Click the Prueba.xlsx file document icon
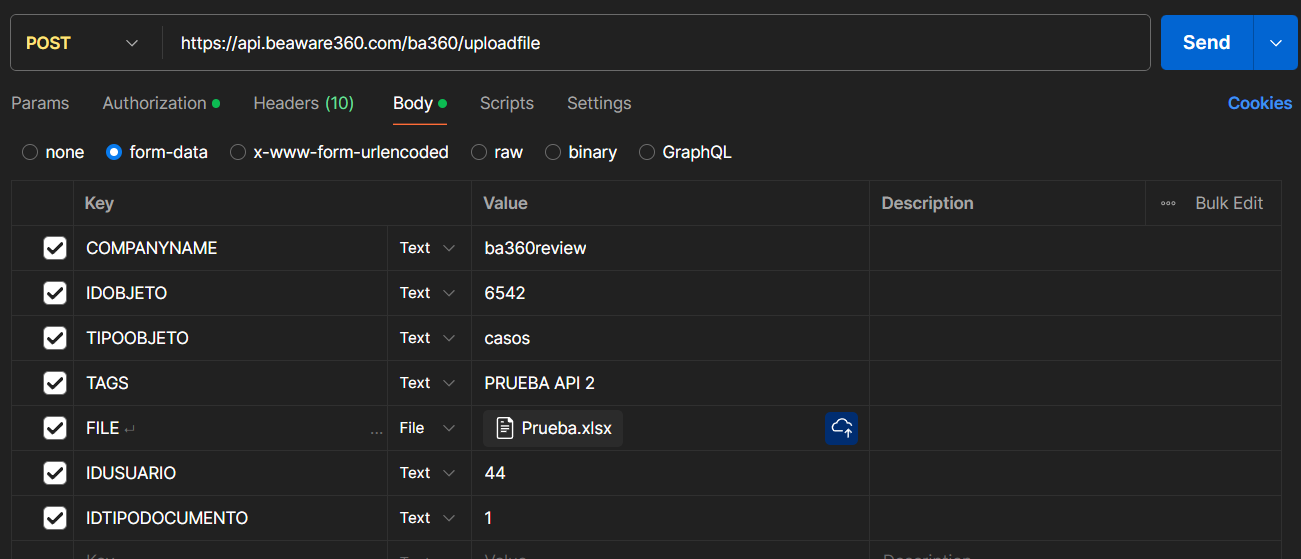This screenshot has width=1301, height=559. [505, 428]
